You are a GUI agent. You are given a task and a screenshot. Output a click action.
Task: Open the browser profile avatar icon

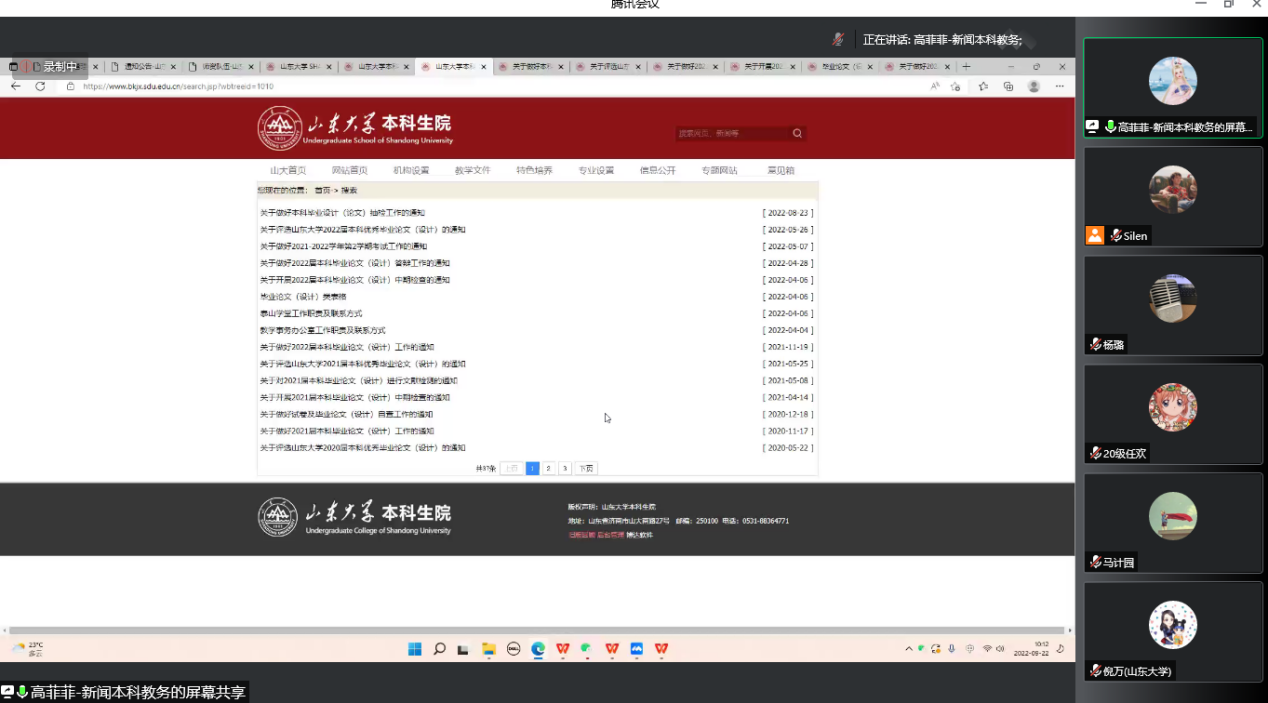[x=1034, y=87]
